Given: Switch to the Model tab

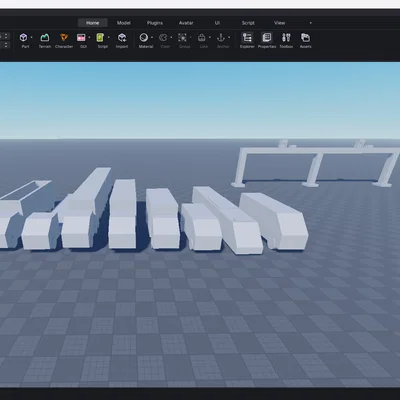Looking at the screenshot, I should [x=124, y=23].
